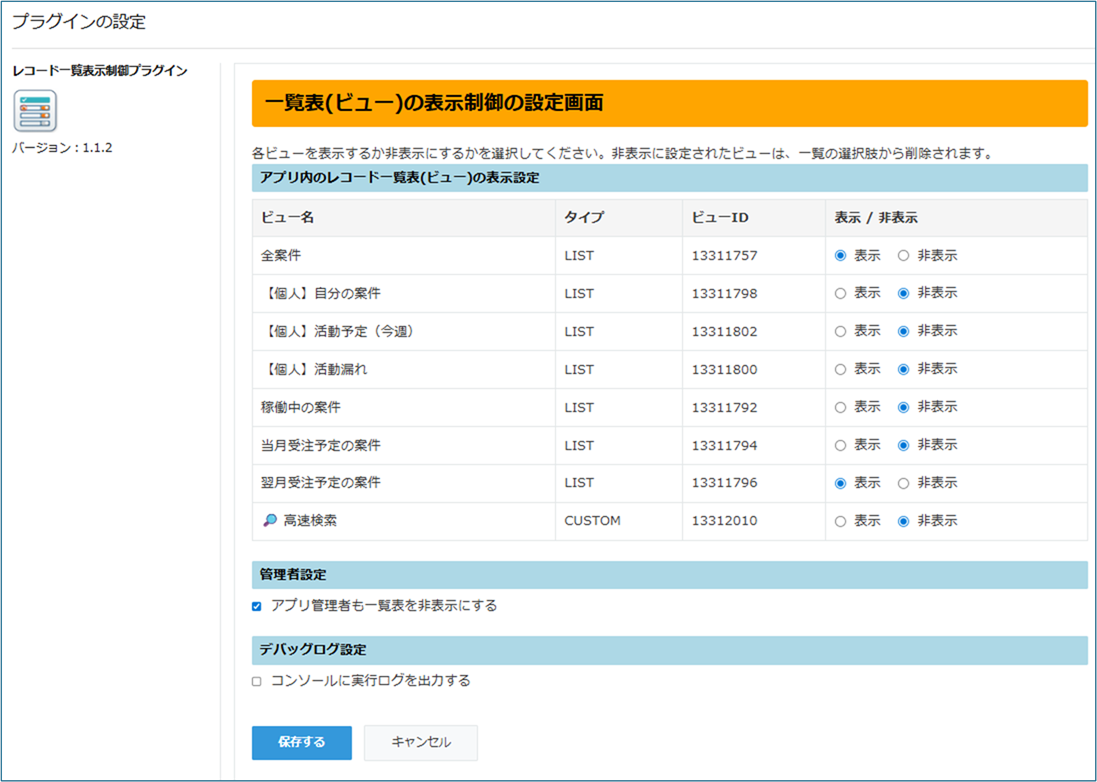This screenshot has width=1097, height=782.
Task: Click the 保存する button
Action: point(301,742)
